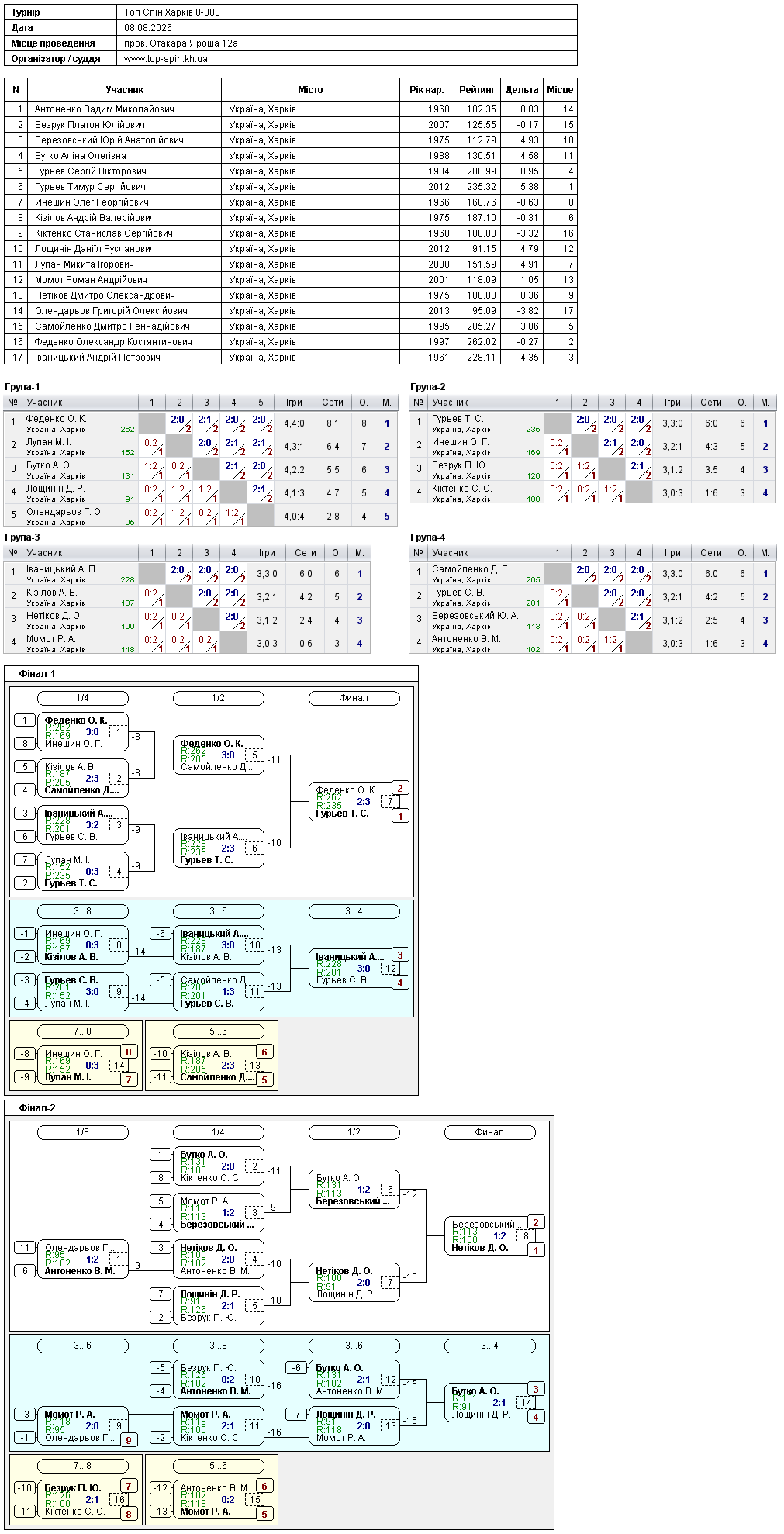The image size is (784, 1534).
Task: Select participant Лощинін Данііл Русланович
Action: click(95, 249)
